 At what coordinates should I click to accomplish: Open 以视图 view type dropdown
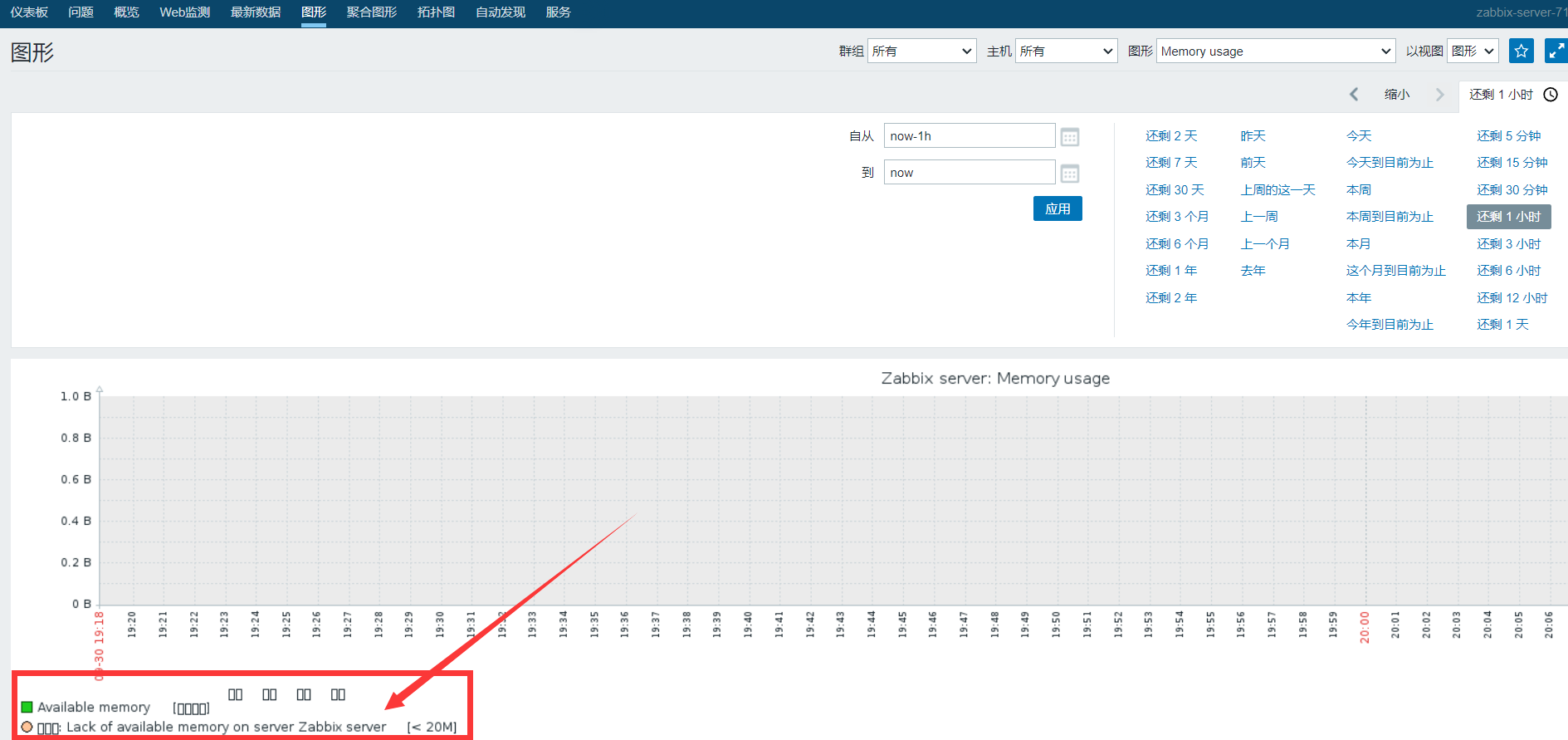[x=1473, y=51]
